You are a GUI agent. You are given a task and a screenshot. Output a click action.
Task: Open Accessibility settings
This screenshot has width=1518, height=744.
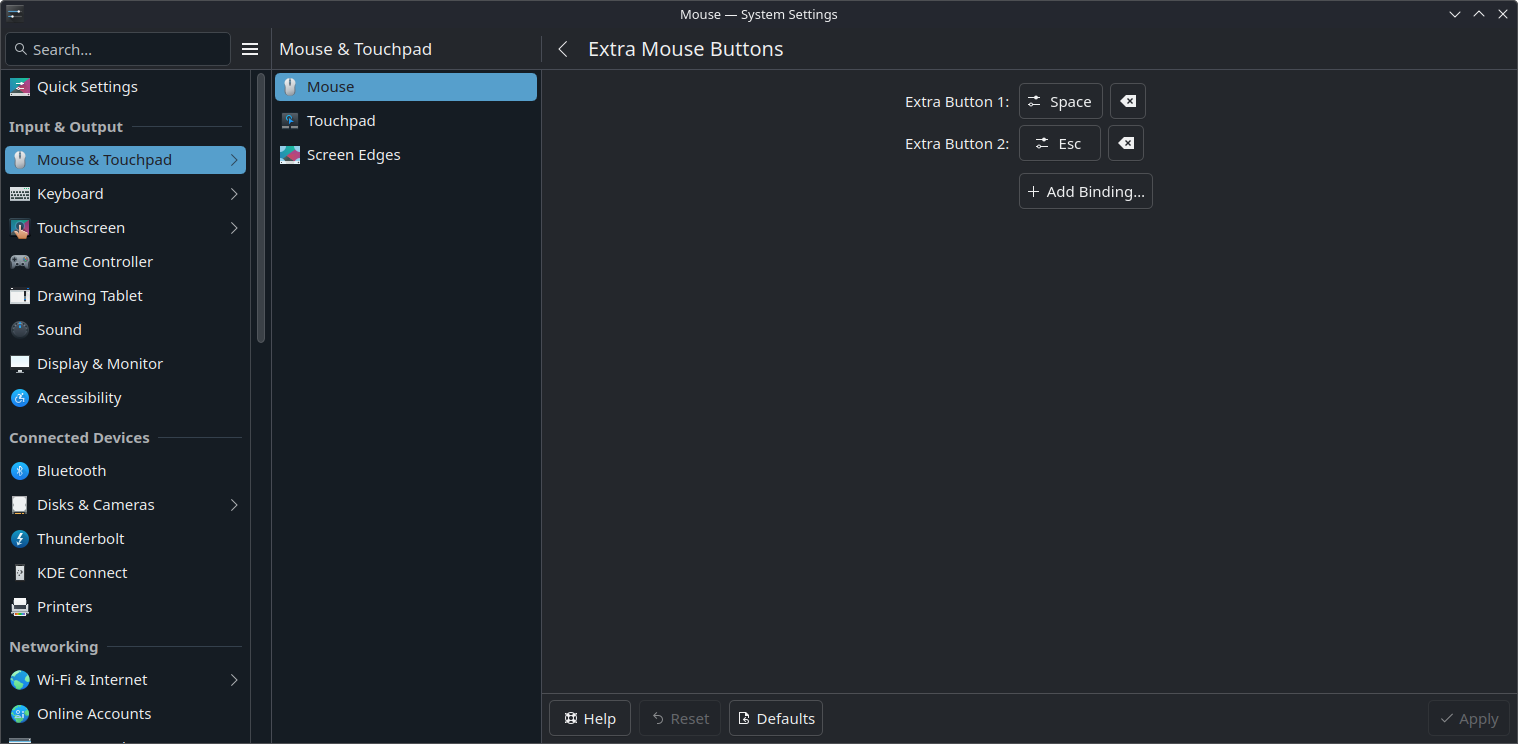125,398
